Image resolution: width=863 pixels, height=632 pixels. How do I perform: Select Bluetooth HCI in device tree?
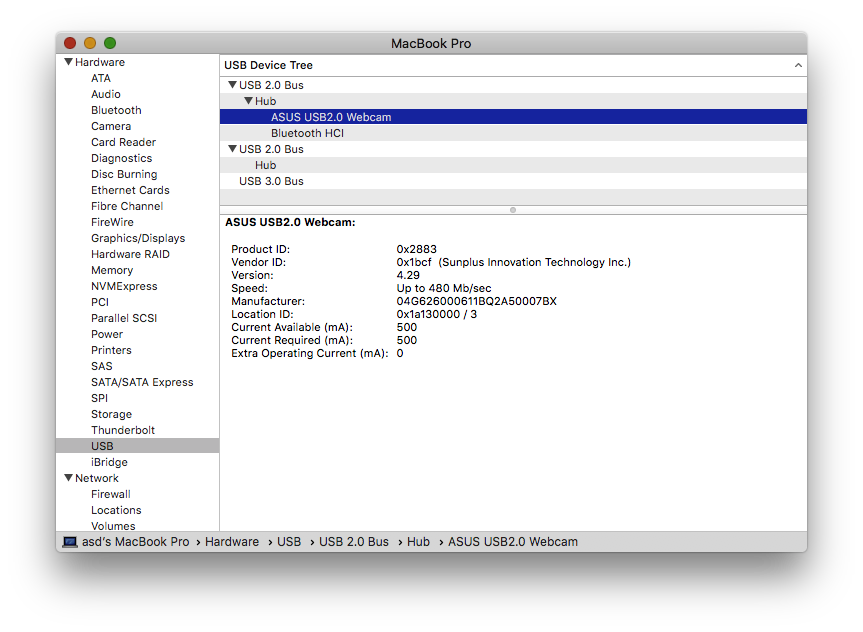[x=307, y=133]
